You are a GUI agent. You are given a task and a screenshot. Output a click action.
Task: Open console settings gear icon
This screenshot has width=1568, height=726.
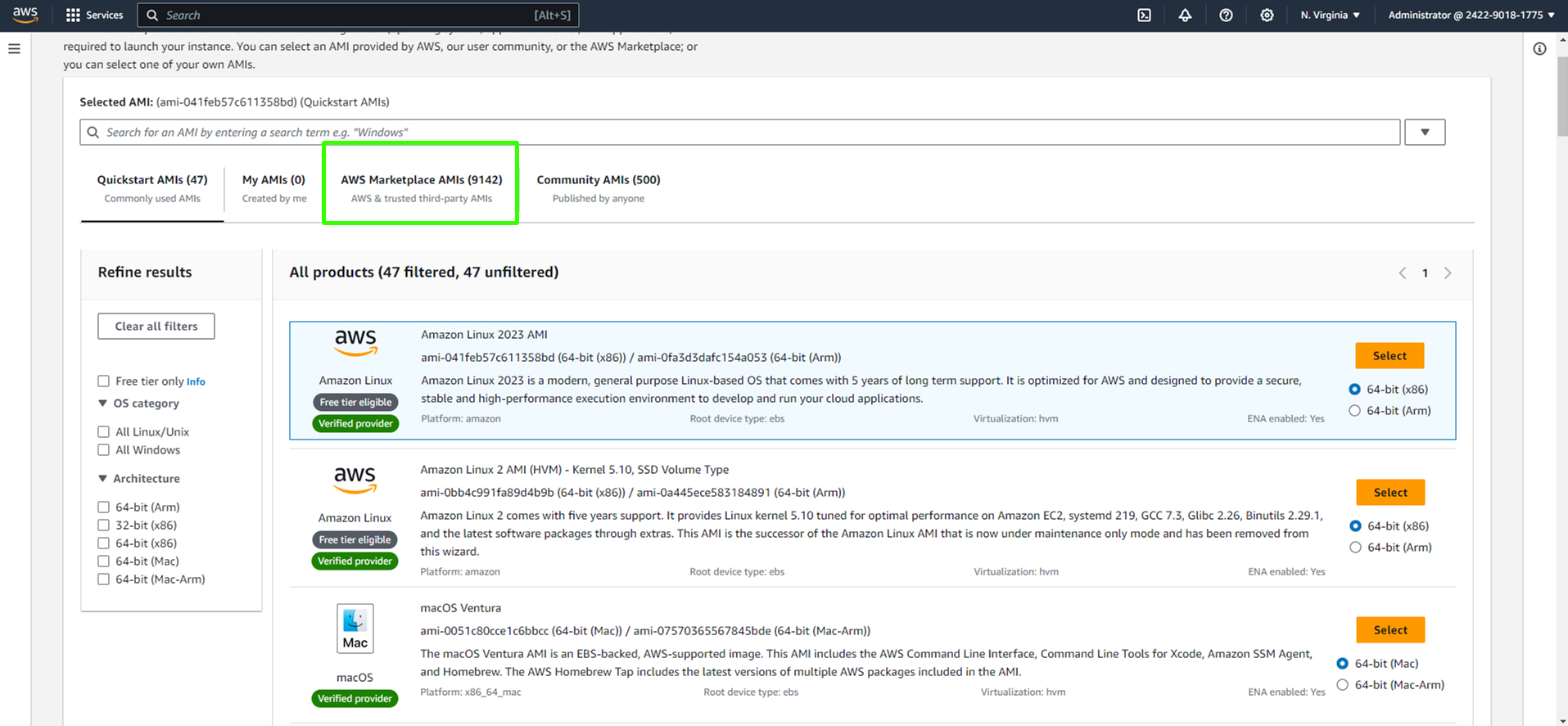point(1267,15)
